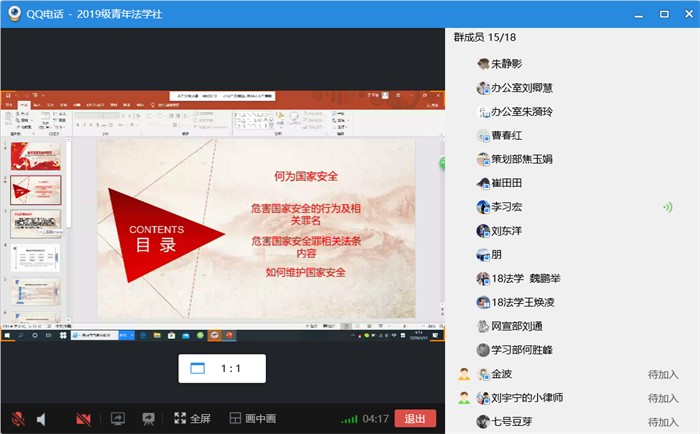700x434 pixels.
Task: Click 曹春红 avatar in member list
Action: 483,135
